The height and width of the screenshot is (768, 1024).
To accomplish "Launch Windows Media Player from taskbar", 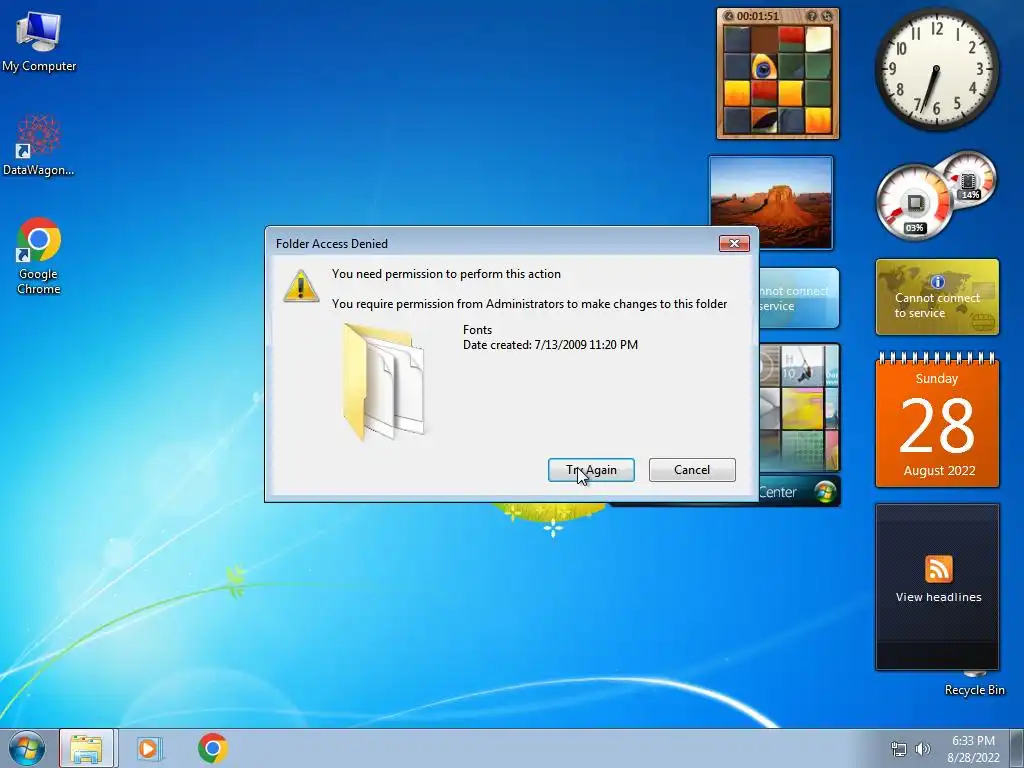I will [150, 748].
